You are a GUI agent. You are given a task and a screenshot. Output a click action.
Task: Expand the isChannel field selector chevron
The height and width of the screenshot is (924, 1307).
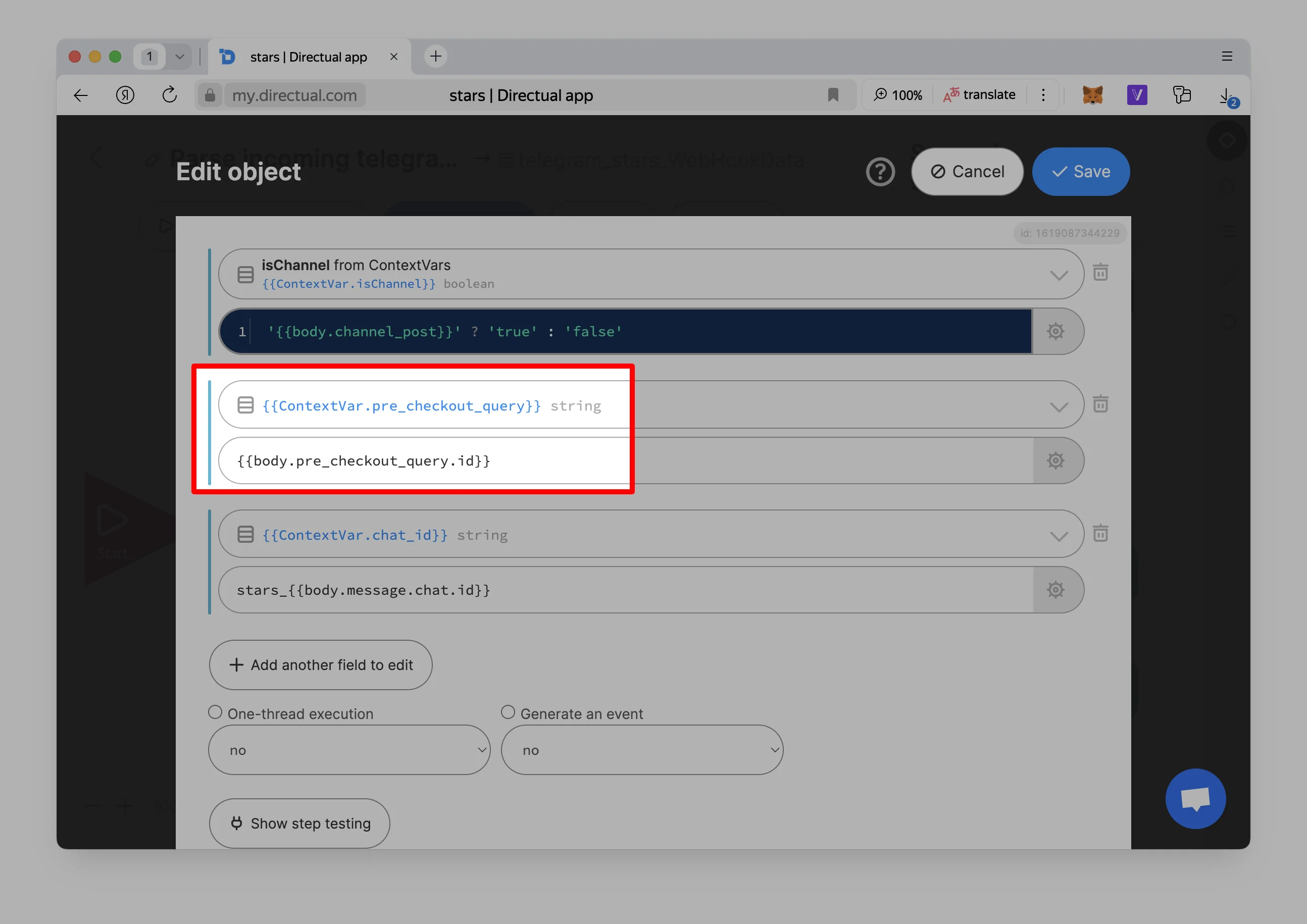(x=1058, y=275)
